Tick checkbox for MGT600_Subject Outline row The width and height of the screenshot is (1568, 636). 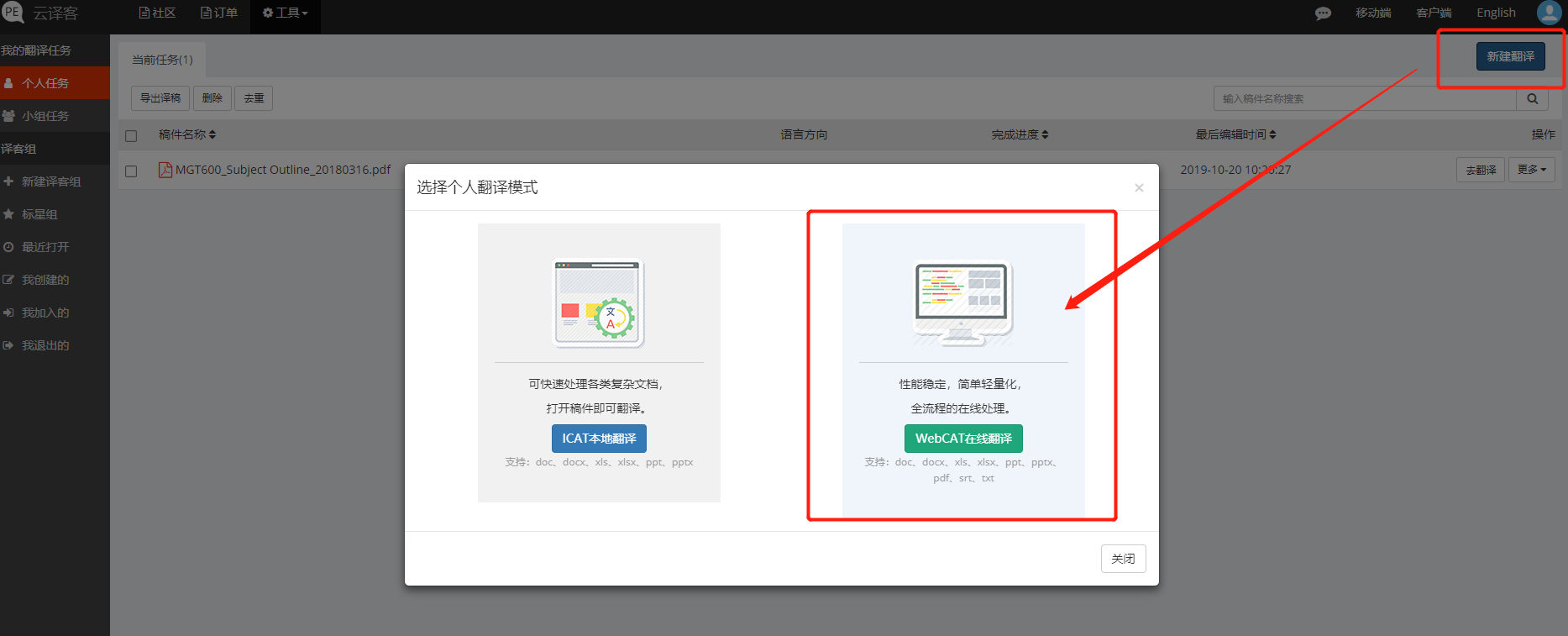tap(131, 171)
